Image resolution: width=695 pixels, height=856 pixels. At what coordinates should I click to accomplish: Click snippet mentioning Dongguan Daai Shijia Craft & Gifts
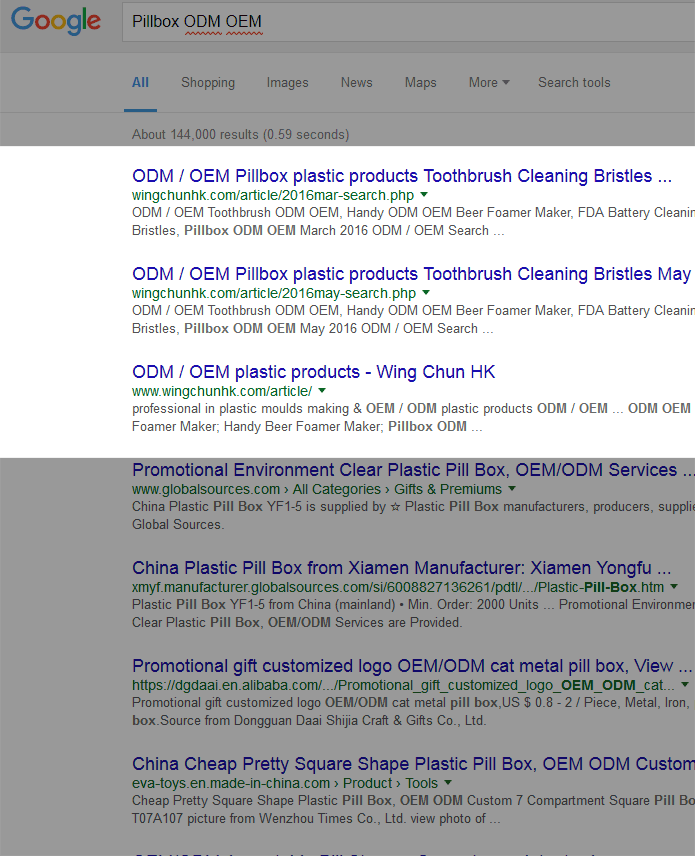pyautogui.click(x=413, y=711)
